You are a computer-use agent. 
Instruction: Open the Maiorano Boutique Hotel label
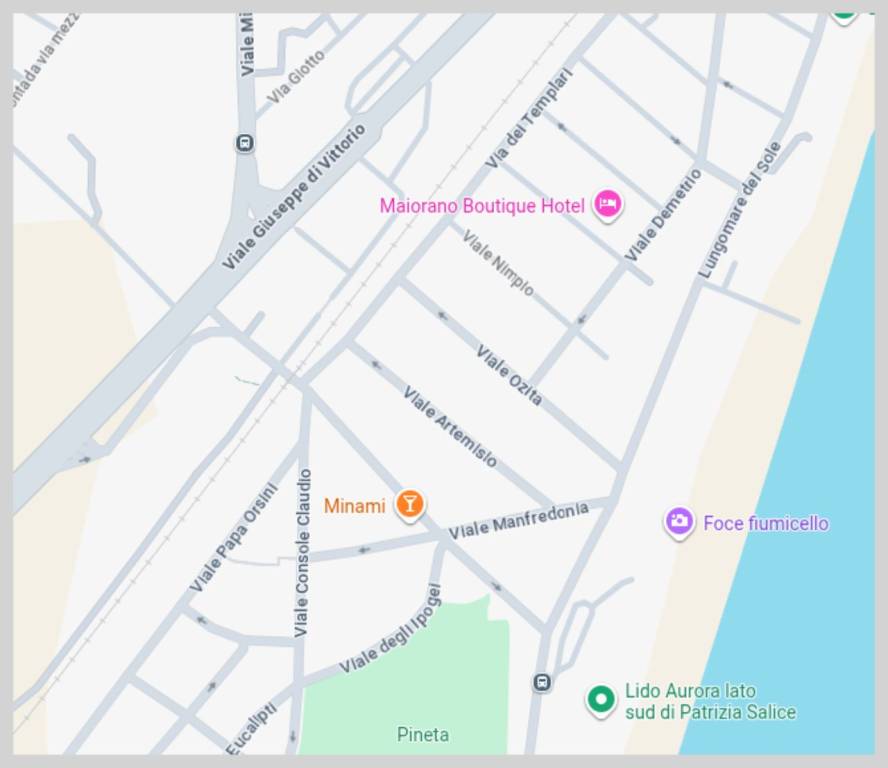482,206
